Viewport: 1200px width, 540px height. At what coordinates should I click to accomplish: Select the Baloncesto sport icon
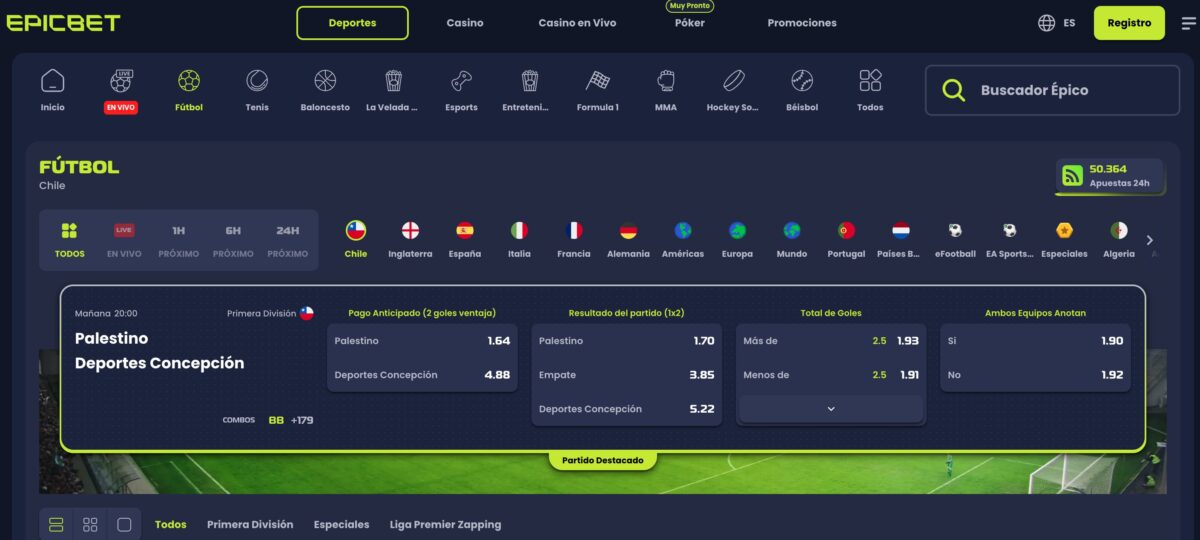tap(325, 90)
